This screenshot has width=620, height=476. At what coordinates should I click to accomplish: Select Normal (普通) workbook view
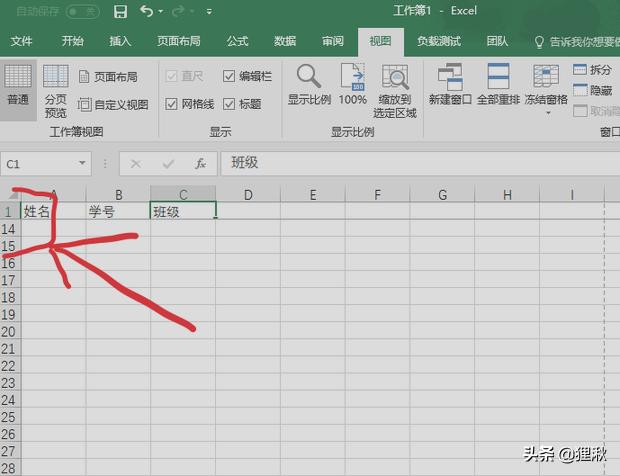tap(18, 86)
